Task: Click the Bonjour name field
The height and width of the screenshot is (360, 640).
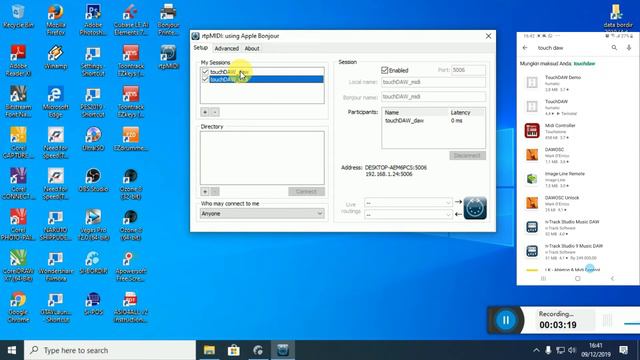Action: click(433, 97)
